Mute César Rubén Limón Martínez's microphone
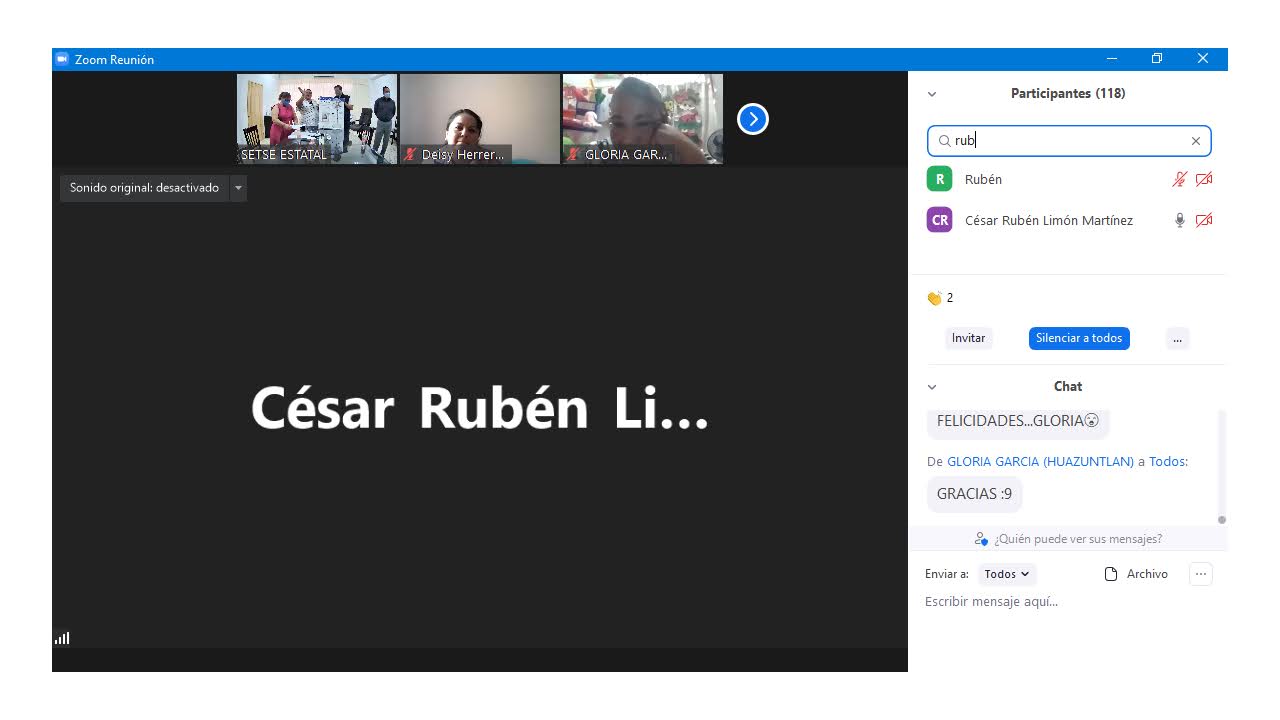The image size is (1280, 720). tap(1180, 220)
